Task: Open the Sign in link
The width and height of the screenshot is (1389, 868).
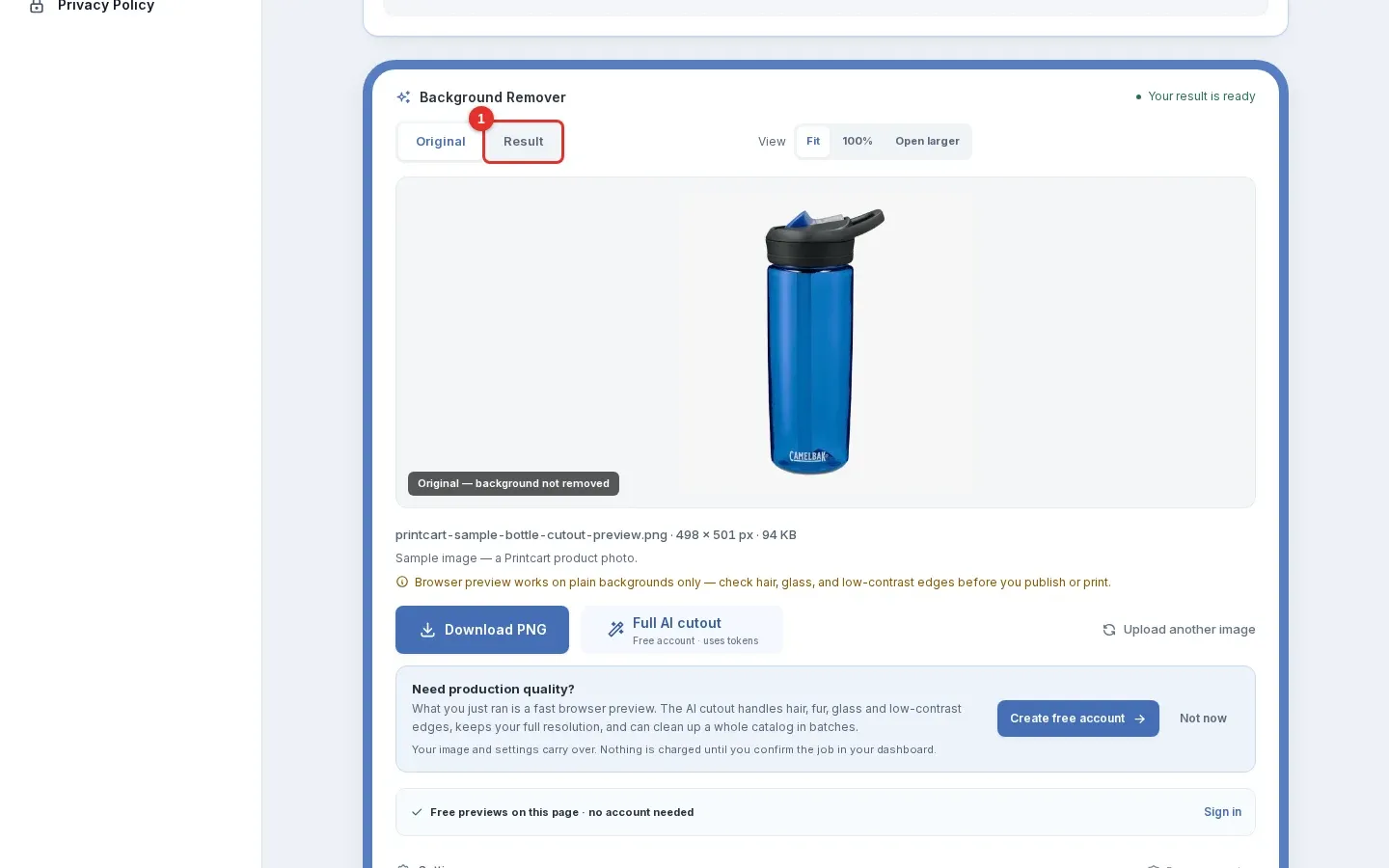Action: pyautogui.click(x=1222, y=812)
